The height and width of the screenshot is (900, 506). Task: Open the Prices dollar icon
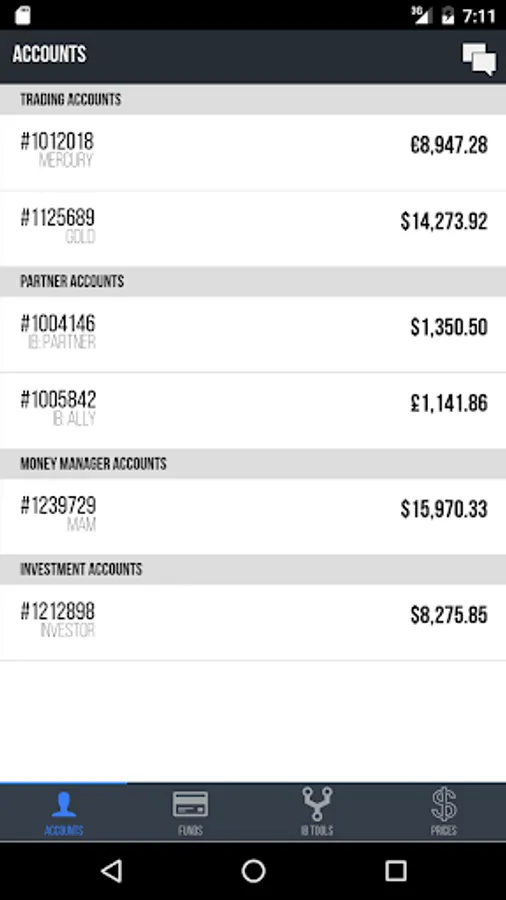click(x=443, y=804)
